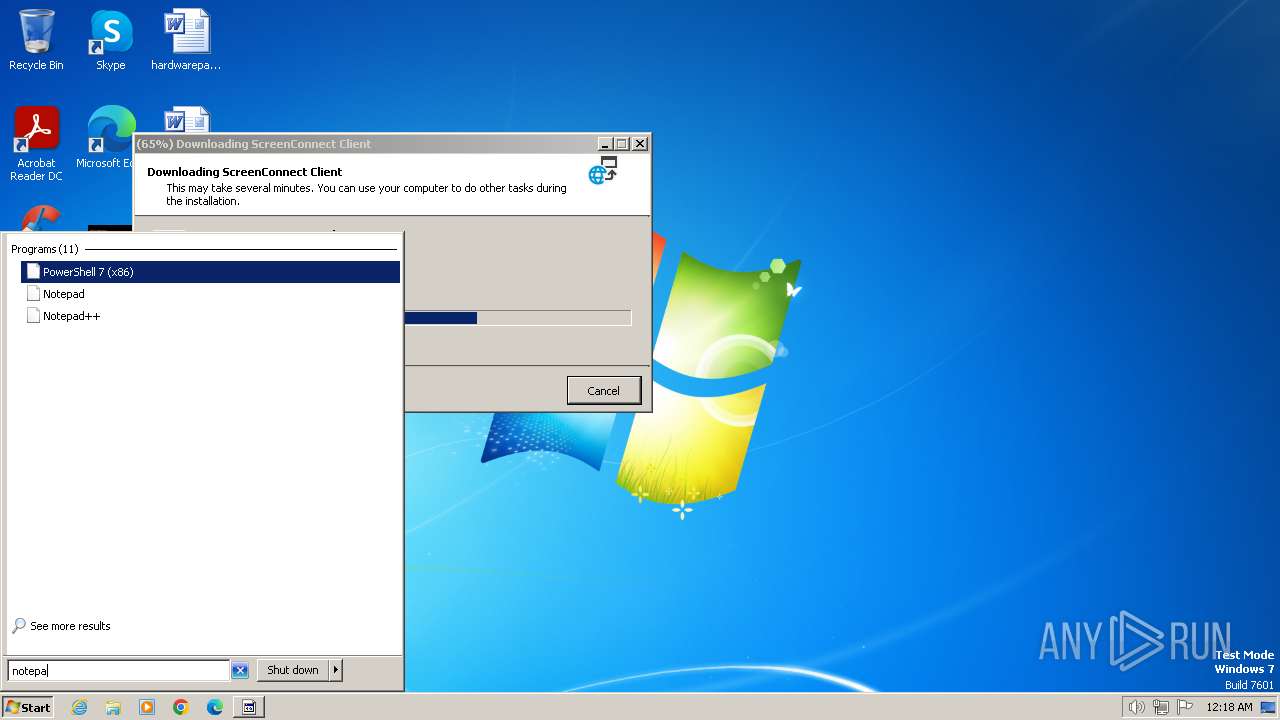Open the network tray icon

point(1161,707)
